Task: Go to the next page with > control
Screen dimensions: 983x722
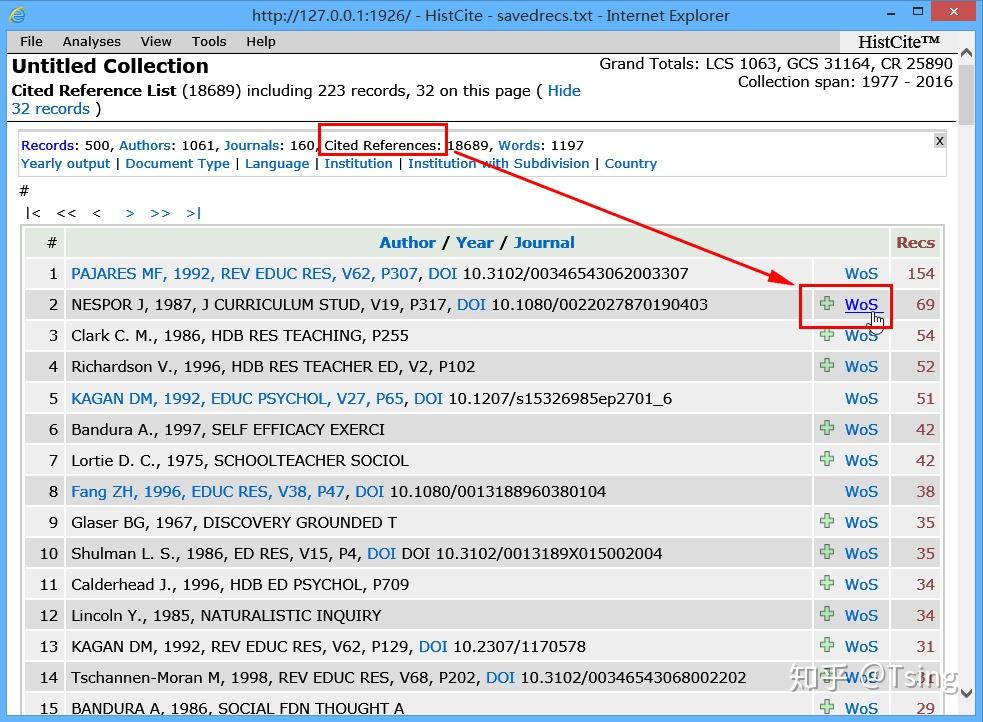Action: tap(130, 213)
